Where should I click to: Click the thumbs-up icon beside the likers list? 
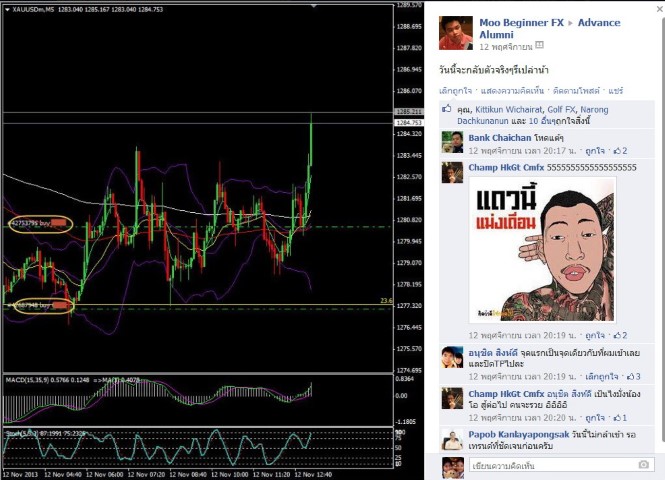tap(447, 109)
